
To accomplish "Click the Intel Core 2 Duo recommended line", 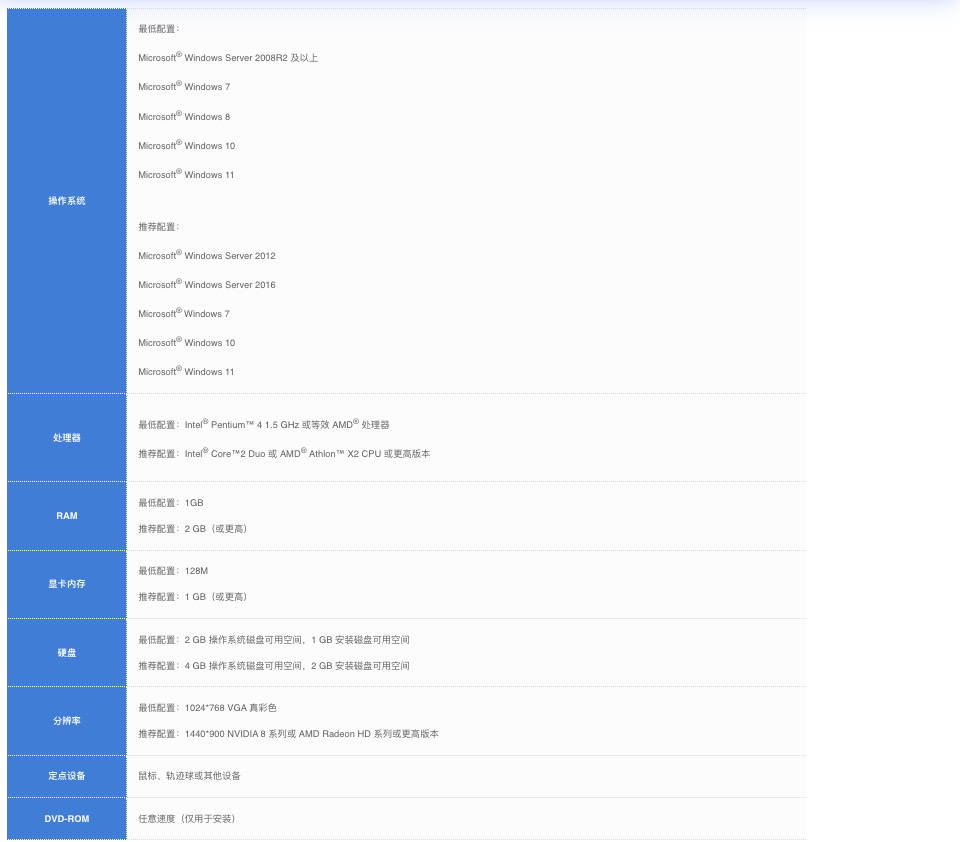I will click(284, 453).
